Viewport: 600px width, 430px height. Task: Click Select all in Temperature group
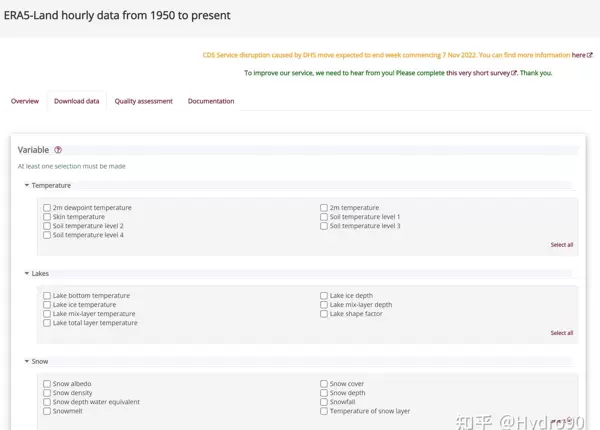pyautogui.click(x=561, y=245)
